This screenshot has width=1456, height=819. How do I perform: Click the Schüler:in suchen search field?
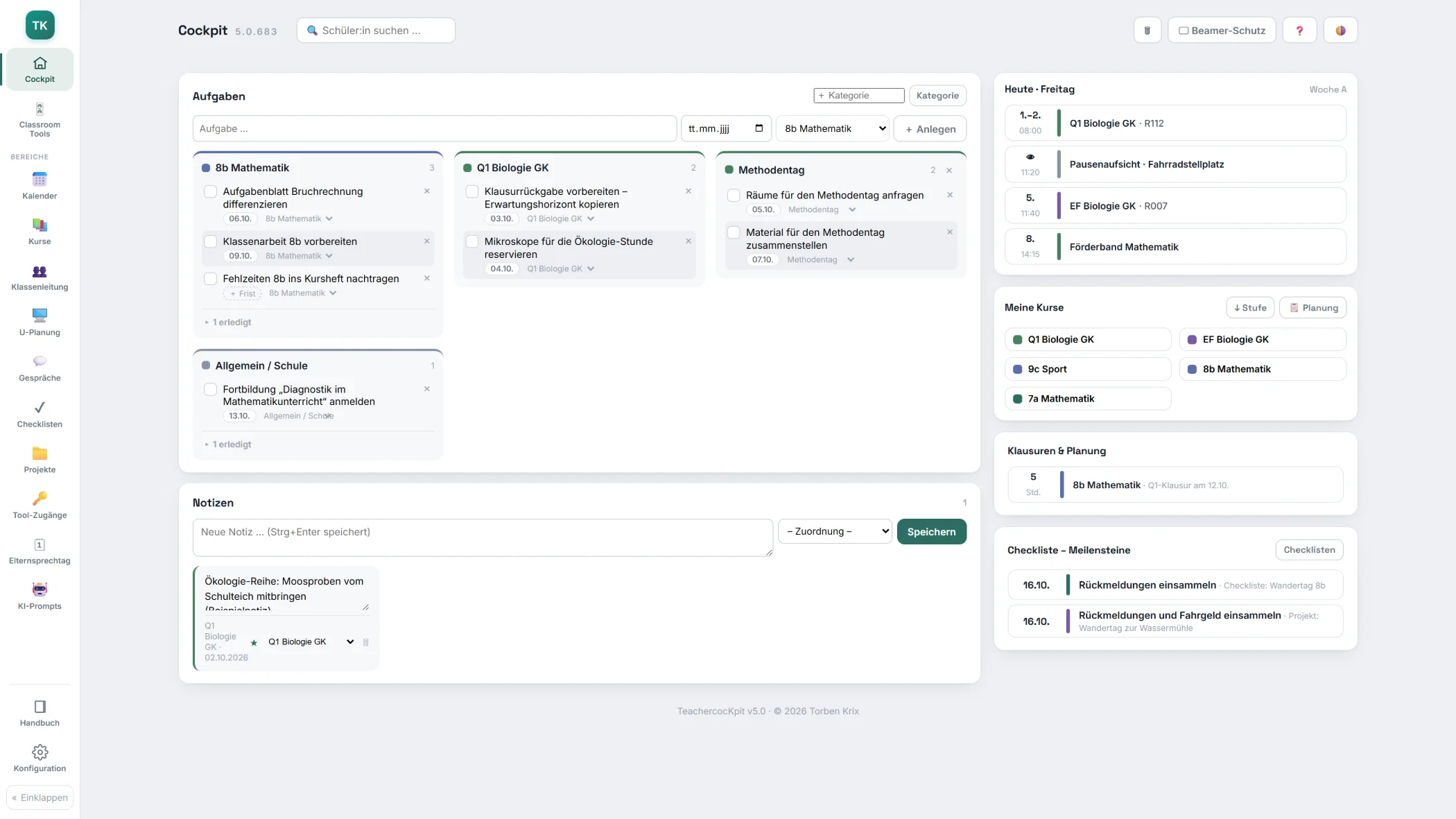[376, 31]
